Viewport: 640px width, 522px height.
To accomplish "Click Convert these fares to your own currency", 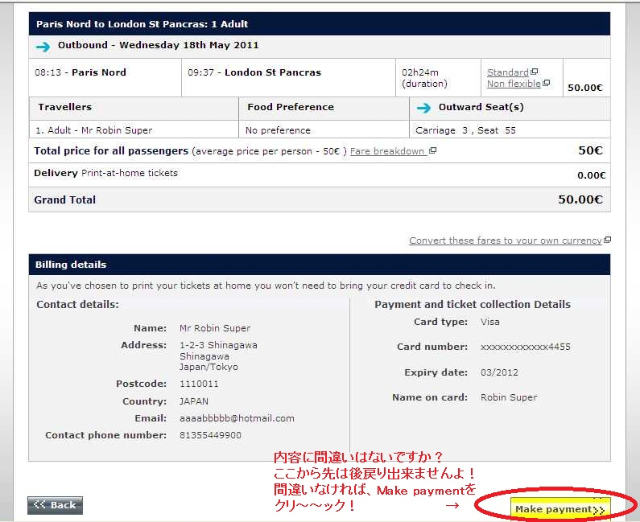I will pos(505,241).
